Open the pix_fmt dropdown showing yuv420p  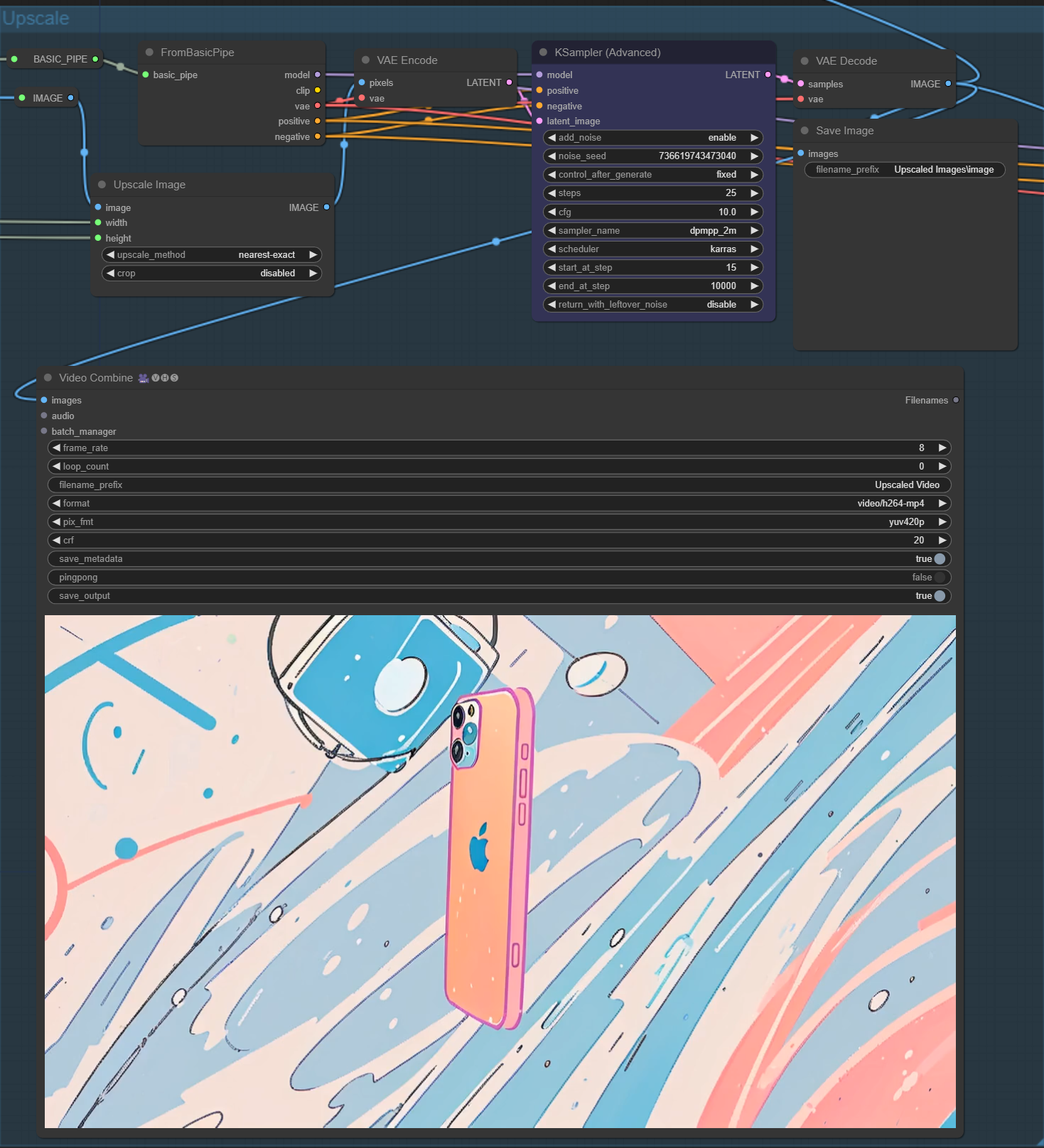(x=500, y=522)
